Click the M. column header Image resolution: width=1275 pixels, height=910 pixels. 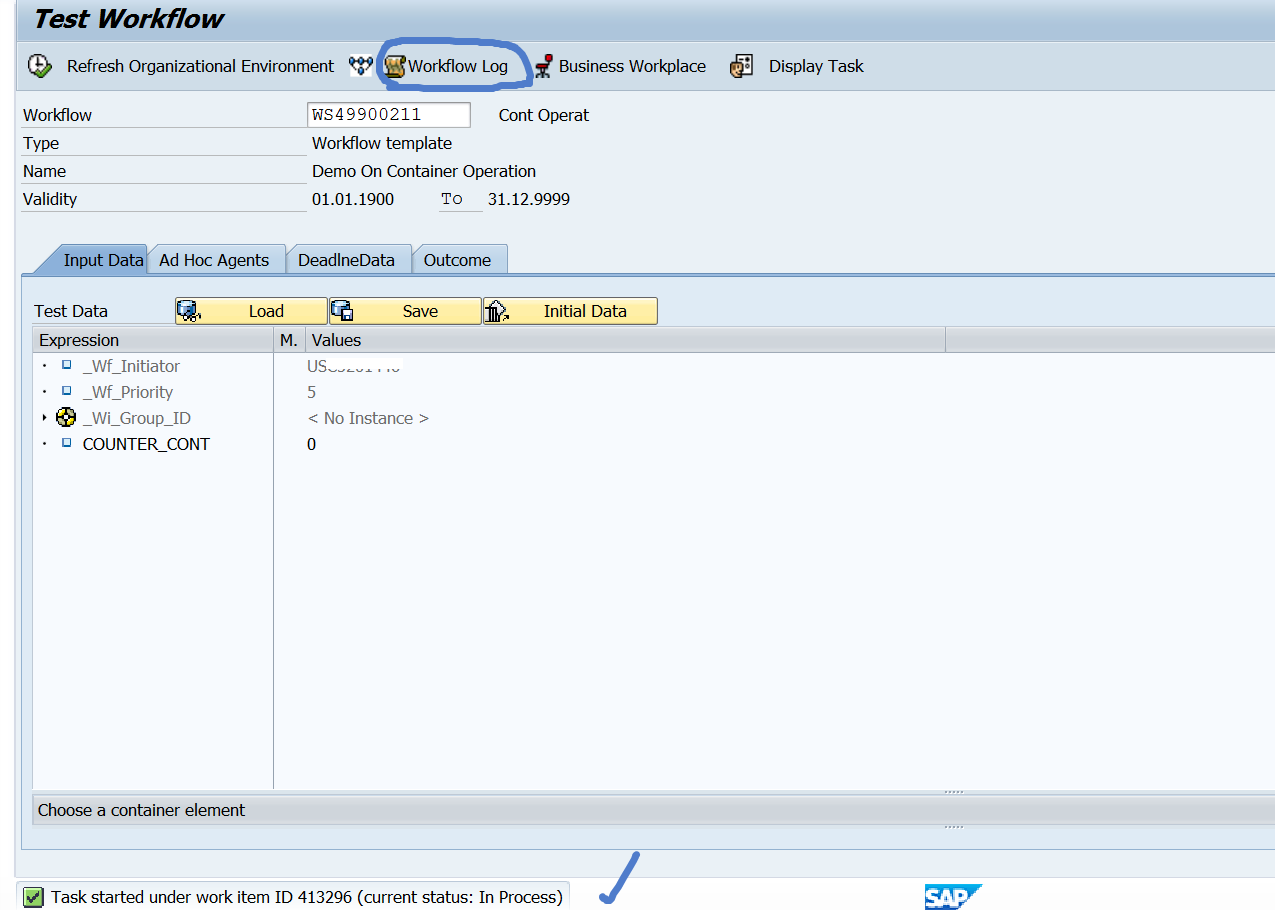coord(289,340)
